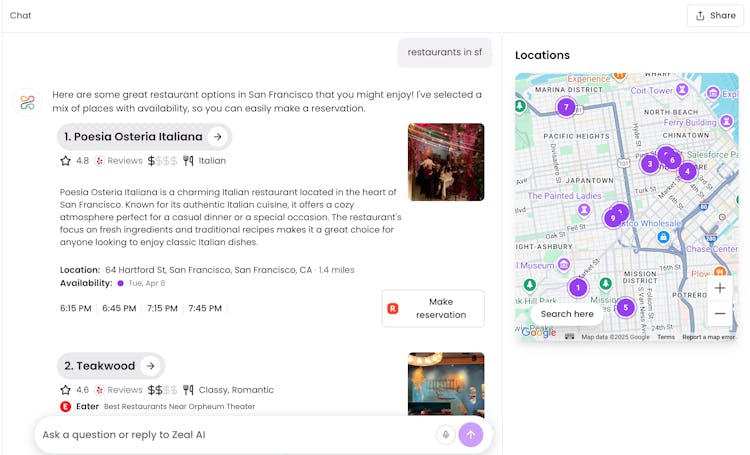Click map marker number 3

(650, 164)
